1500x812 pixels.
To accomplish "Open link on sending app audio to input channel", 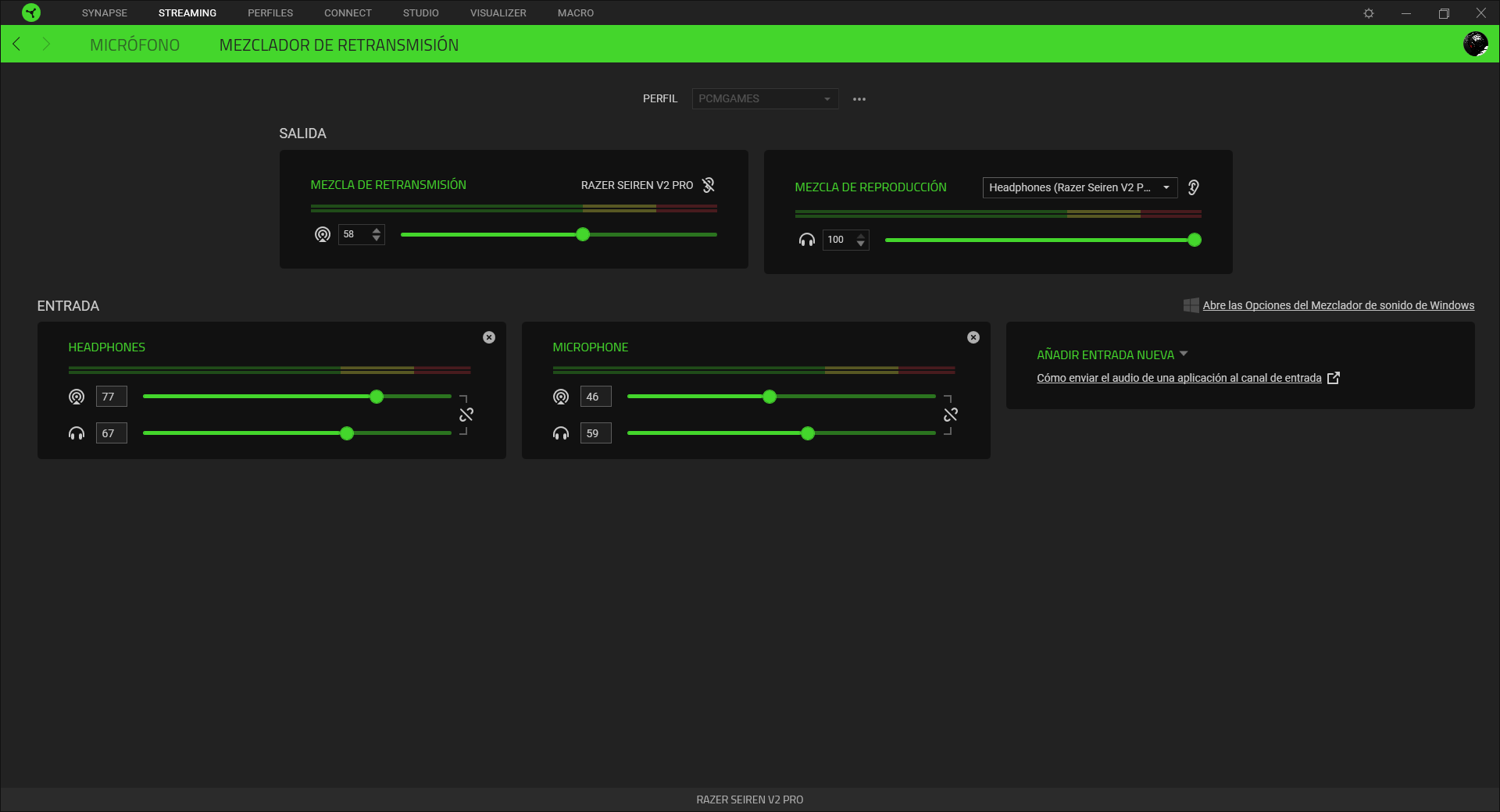I will (1179, 378).
